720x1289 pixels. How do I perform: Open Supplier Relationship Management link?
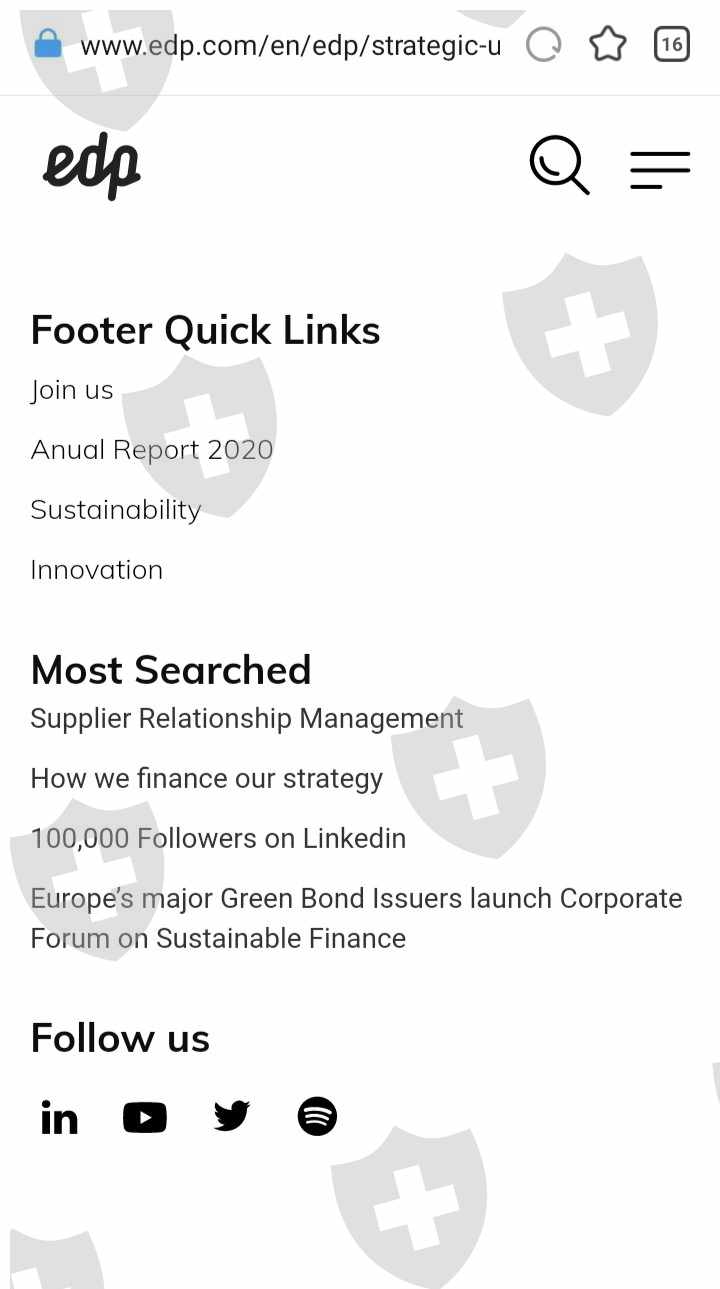247,718
